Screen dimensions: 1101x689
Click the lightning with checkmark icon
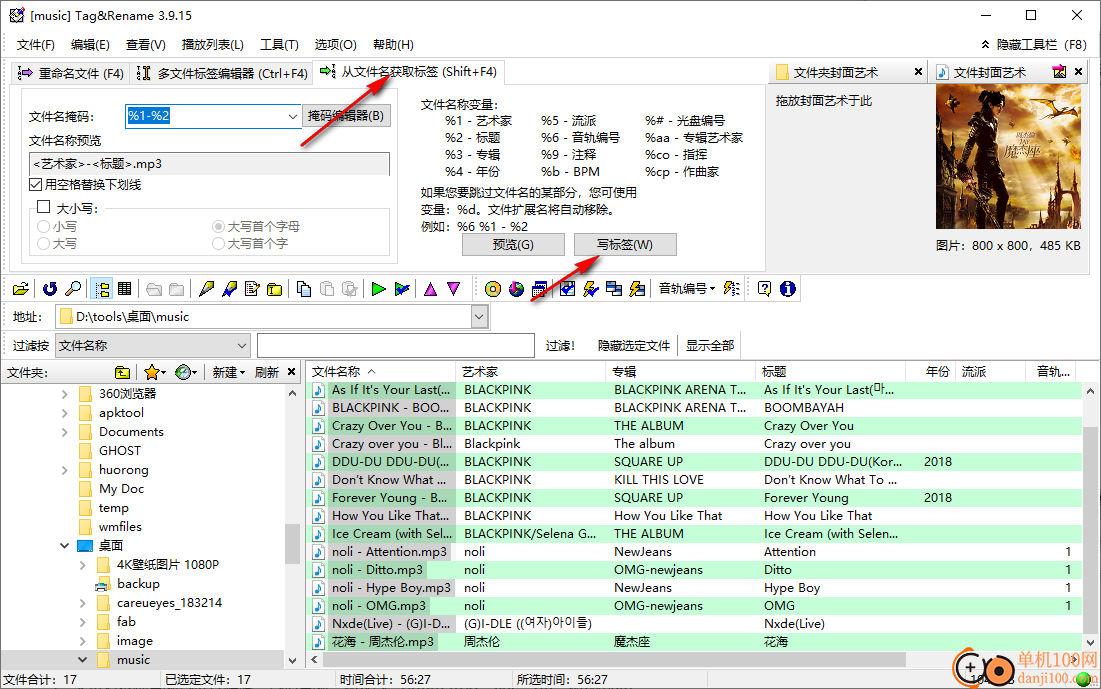(591, 289)
